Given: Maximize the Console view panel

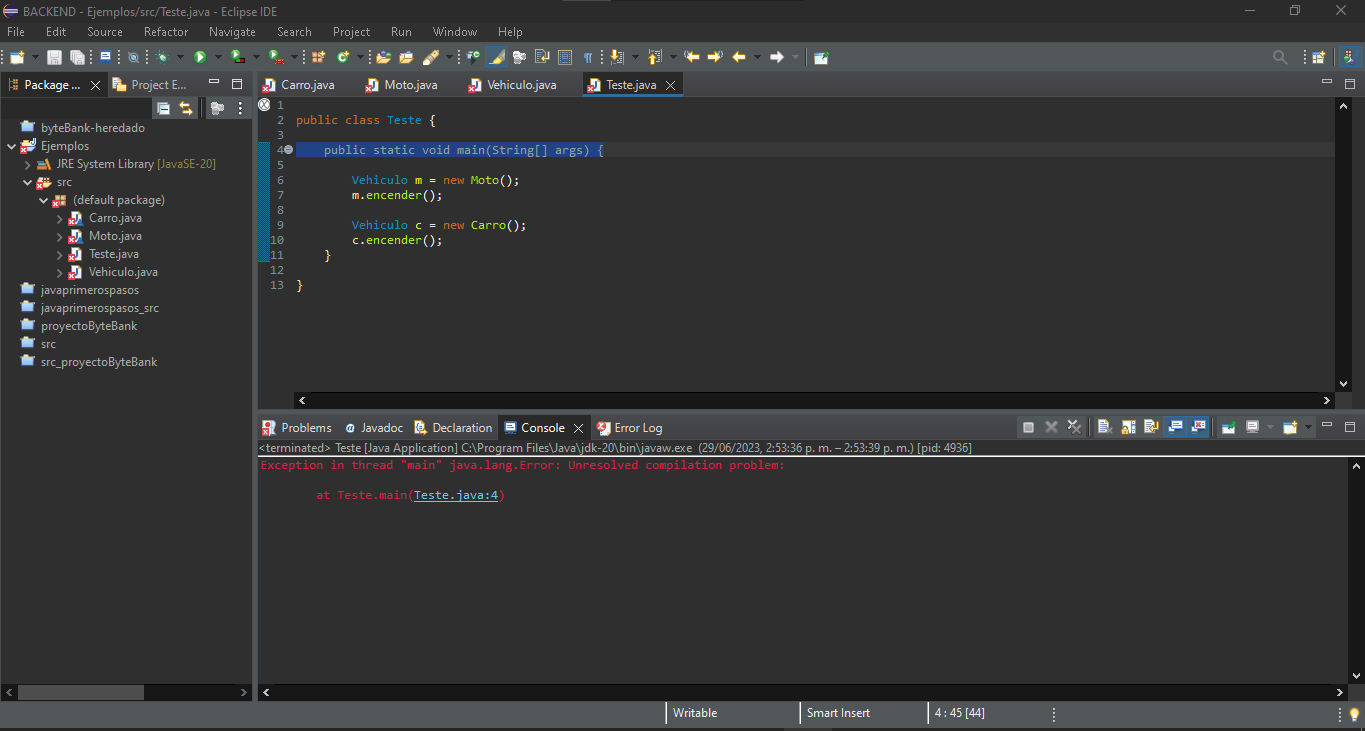Looking at the screenshot, I should 1350,427.
